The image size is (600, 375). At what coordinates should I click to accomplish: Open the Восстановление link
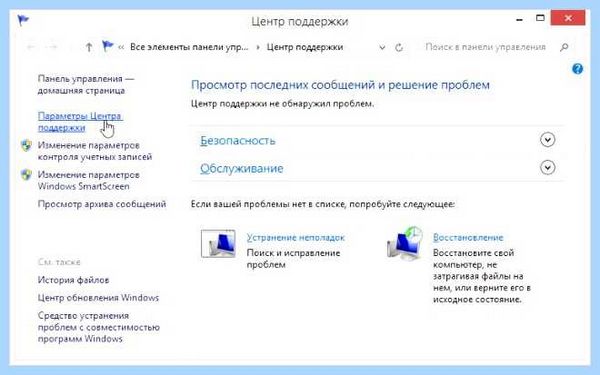pyautogui.click(x=468, y=238)
